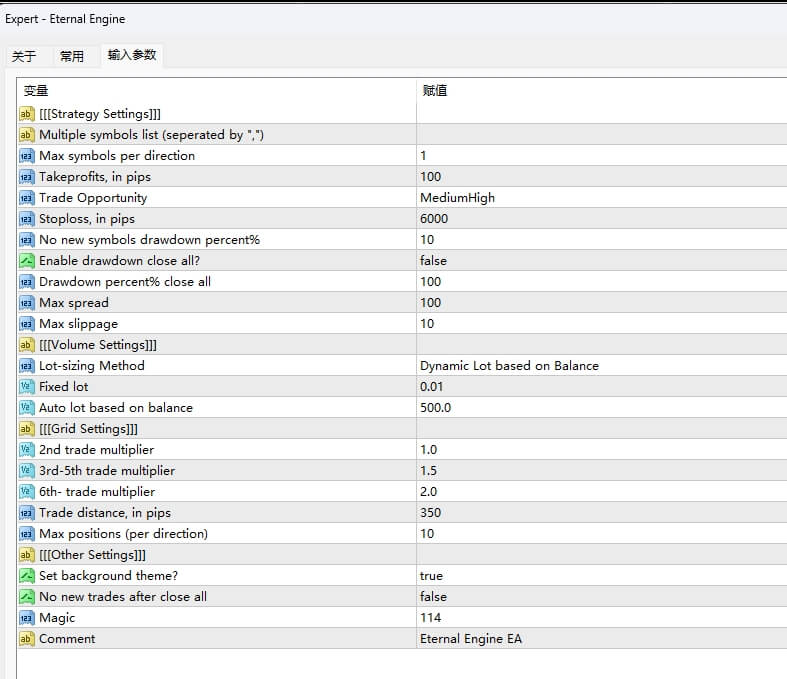This screenshot has width=787, height=679.
Task: Edit 6th- trade multiplier value 2.0
Action: click(429, 492)
